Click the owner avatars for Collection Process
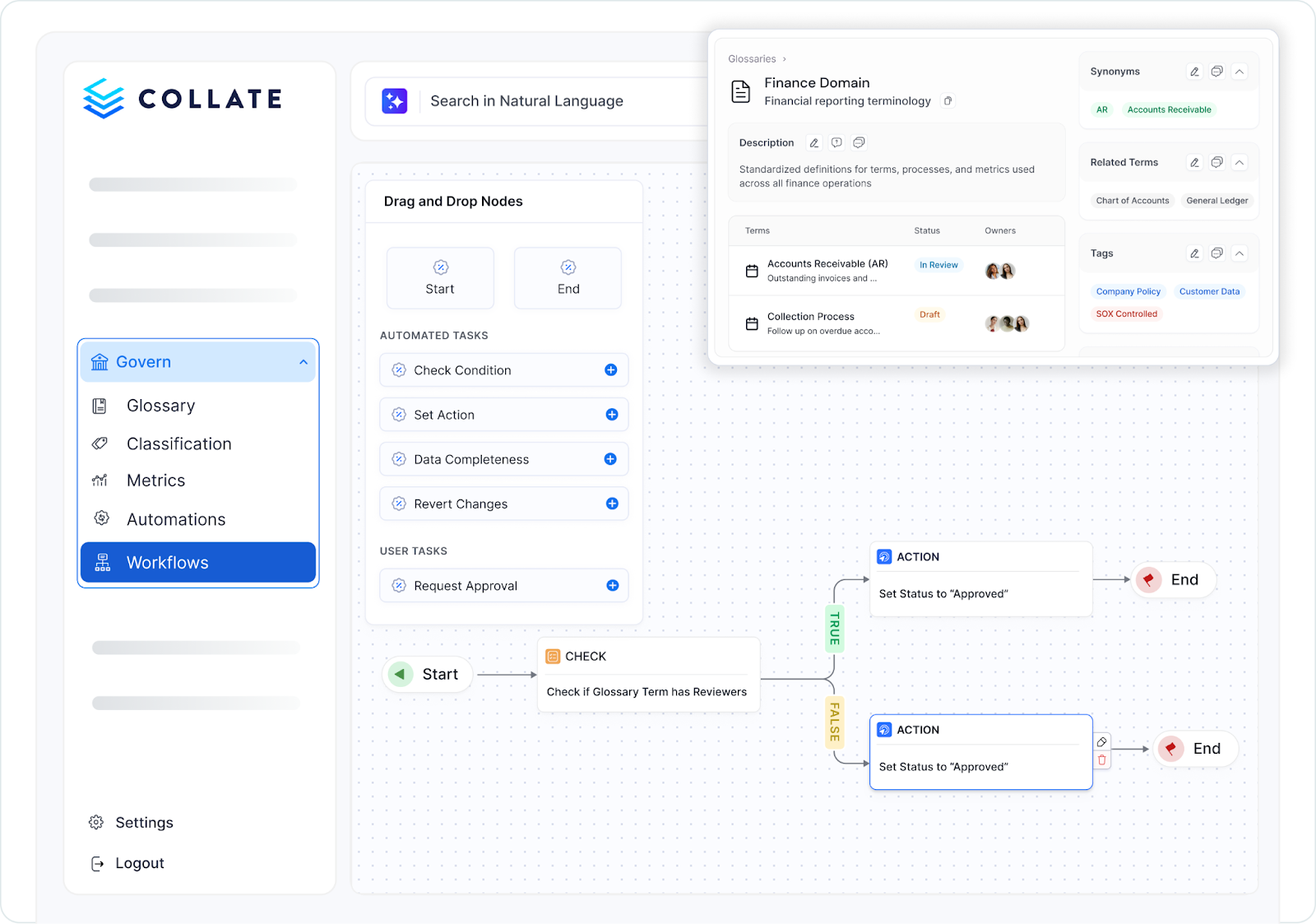This screenshot has height=924, width=1316. [1007, 323]
